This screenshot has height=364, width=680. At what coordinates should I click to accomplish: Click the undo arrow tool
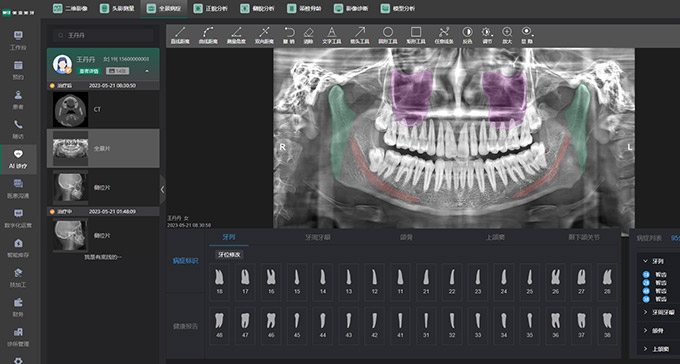(289, 35)
